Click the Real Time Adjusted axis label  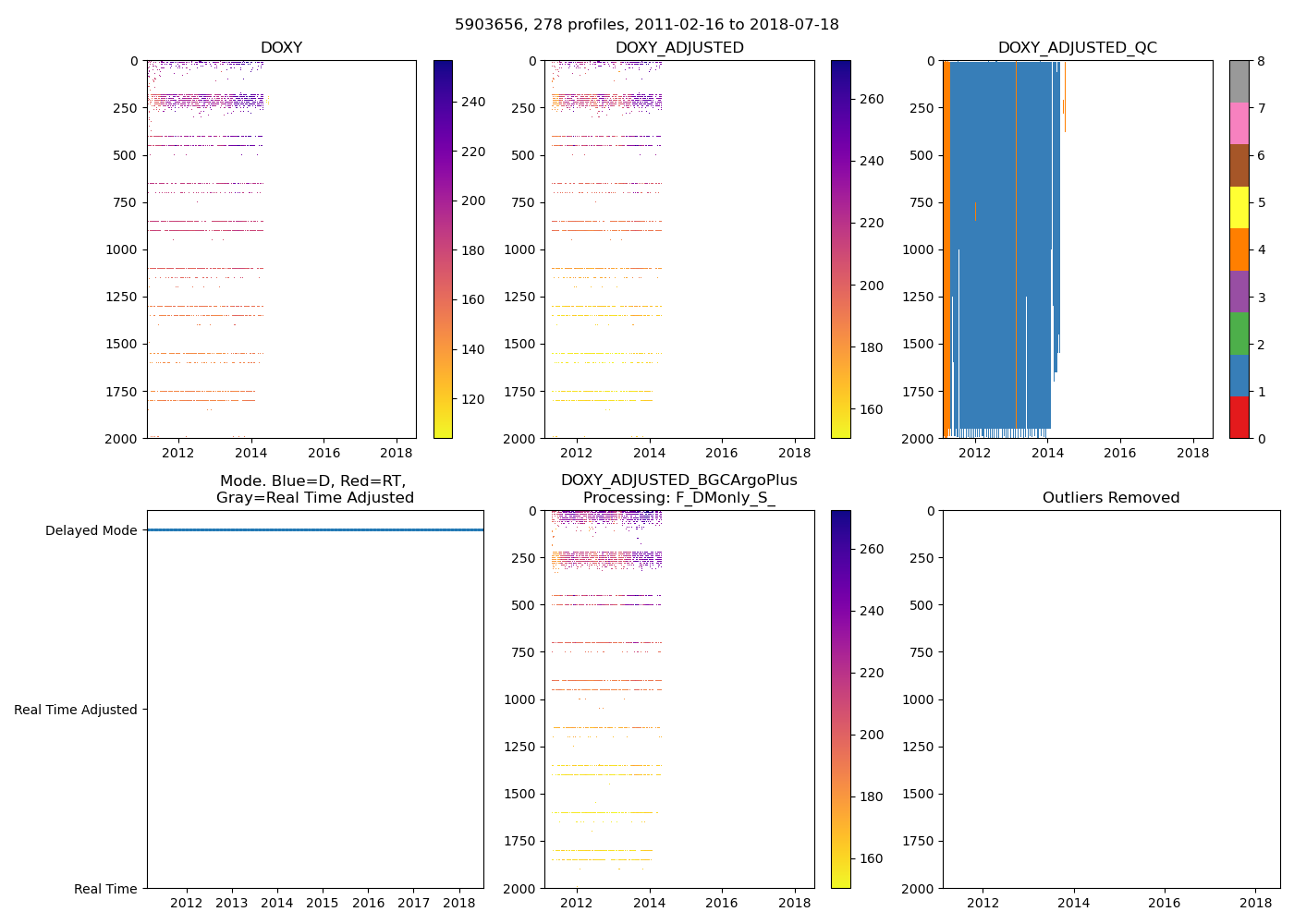(x=75, y=710)
